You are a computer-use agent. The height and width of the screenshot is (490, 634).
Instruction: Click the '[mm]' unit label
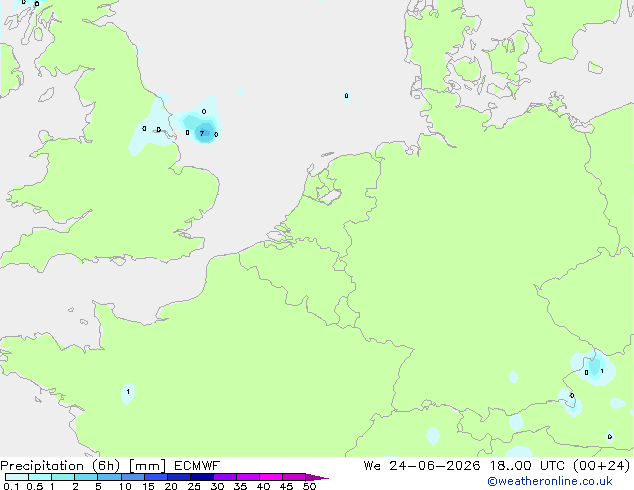(147, 466)
